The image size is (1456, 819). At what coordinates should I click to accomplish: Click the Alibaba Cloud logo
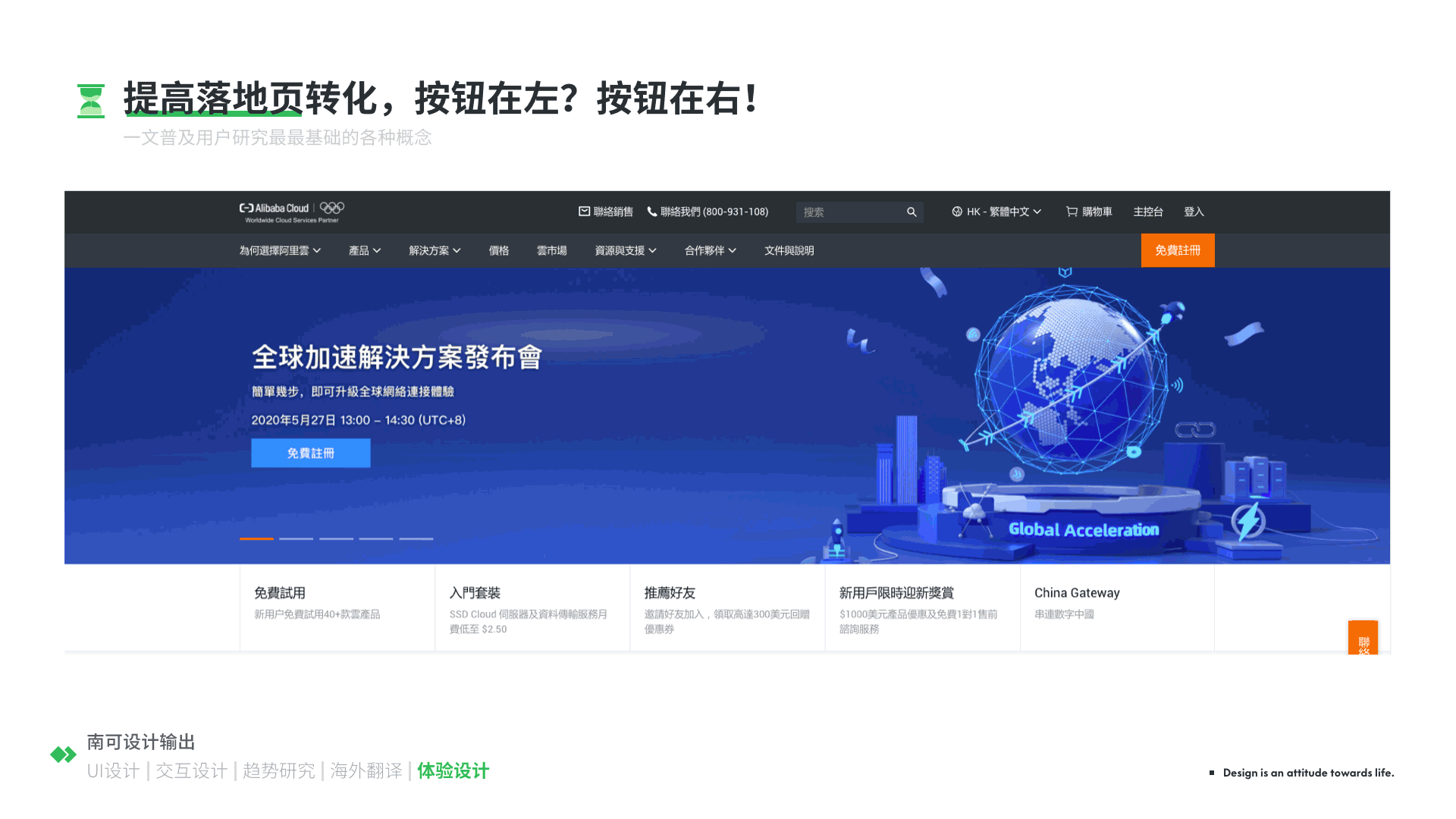[275, 209]
